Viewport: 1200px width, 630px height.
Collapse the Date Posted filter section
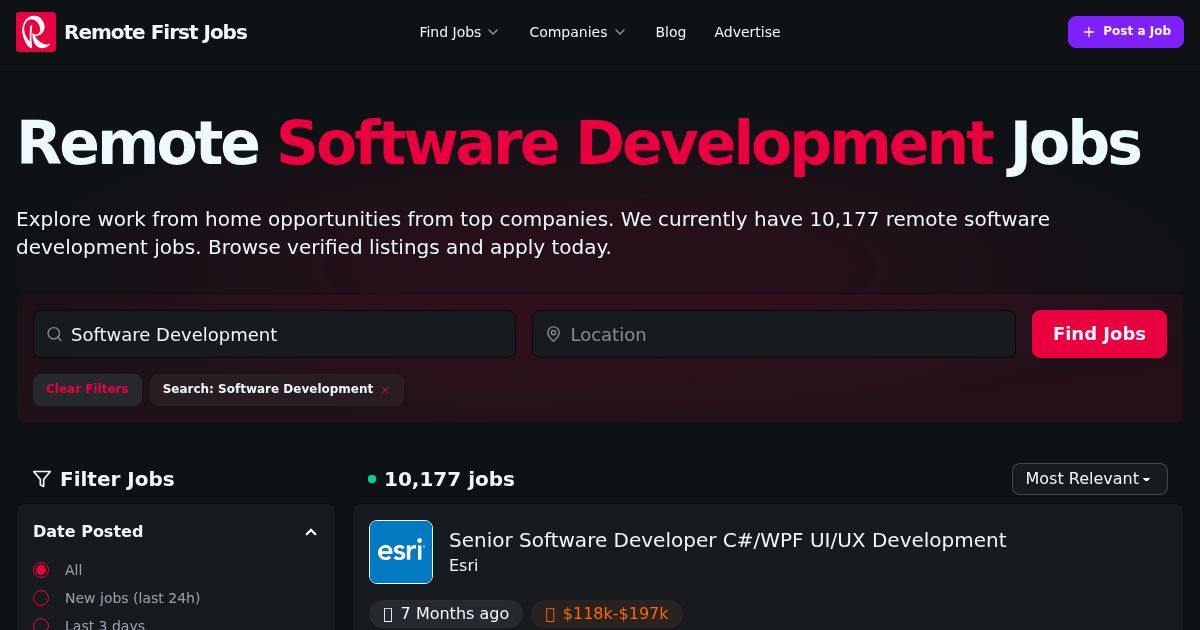[x=311, y=532]
